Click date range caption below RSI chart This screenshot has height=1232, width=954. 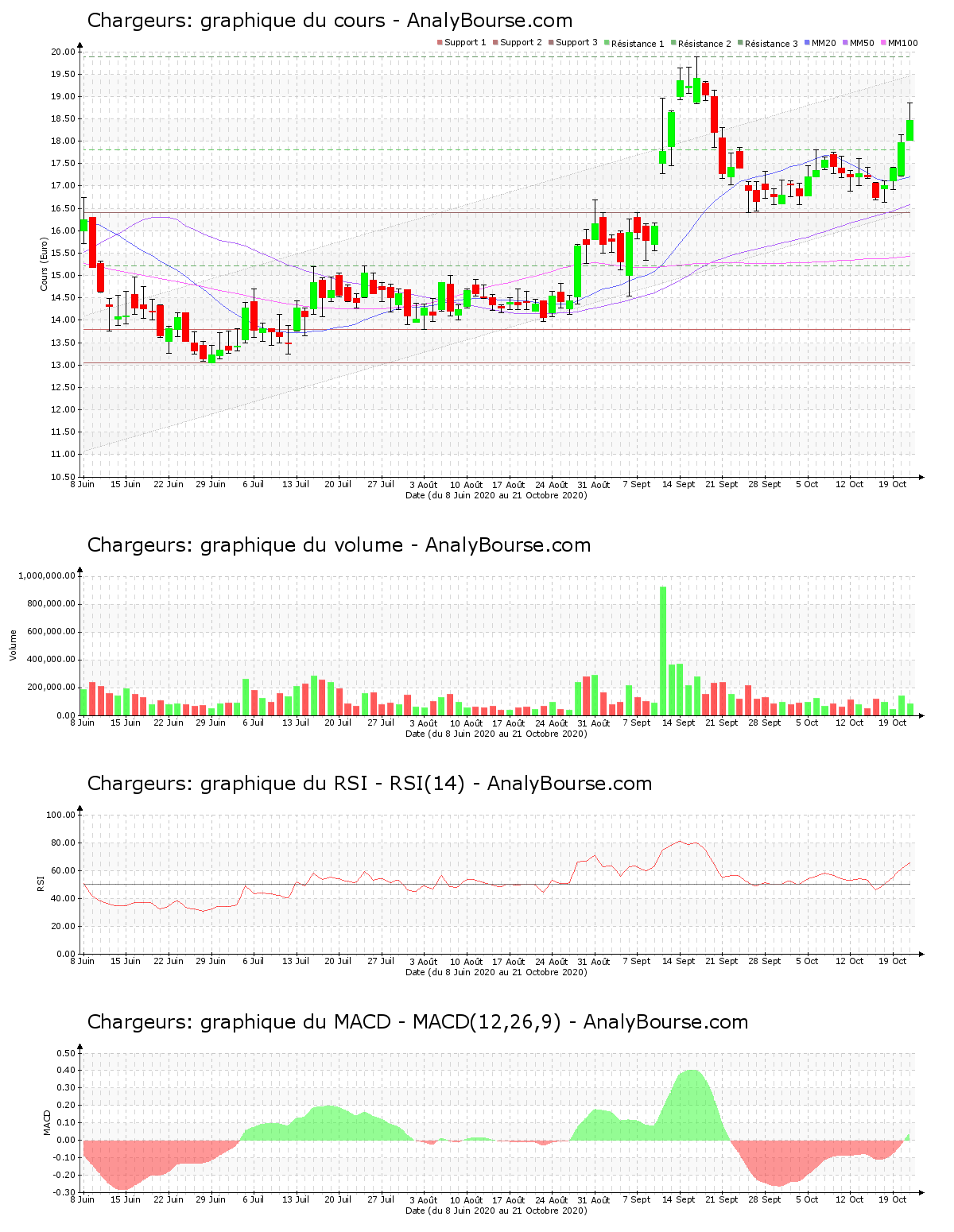[x=496, y=972]
